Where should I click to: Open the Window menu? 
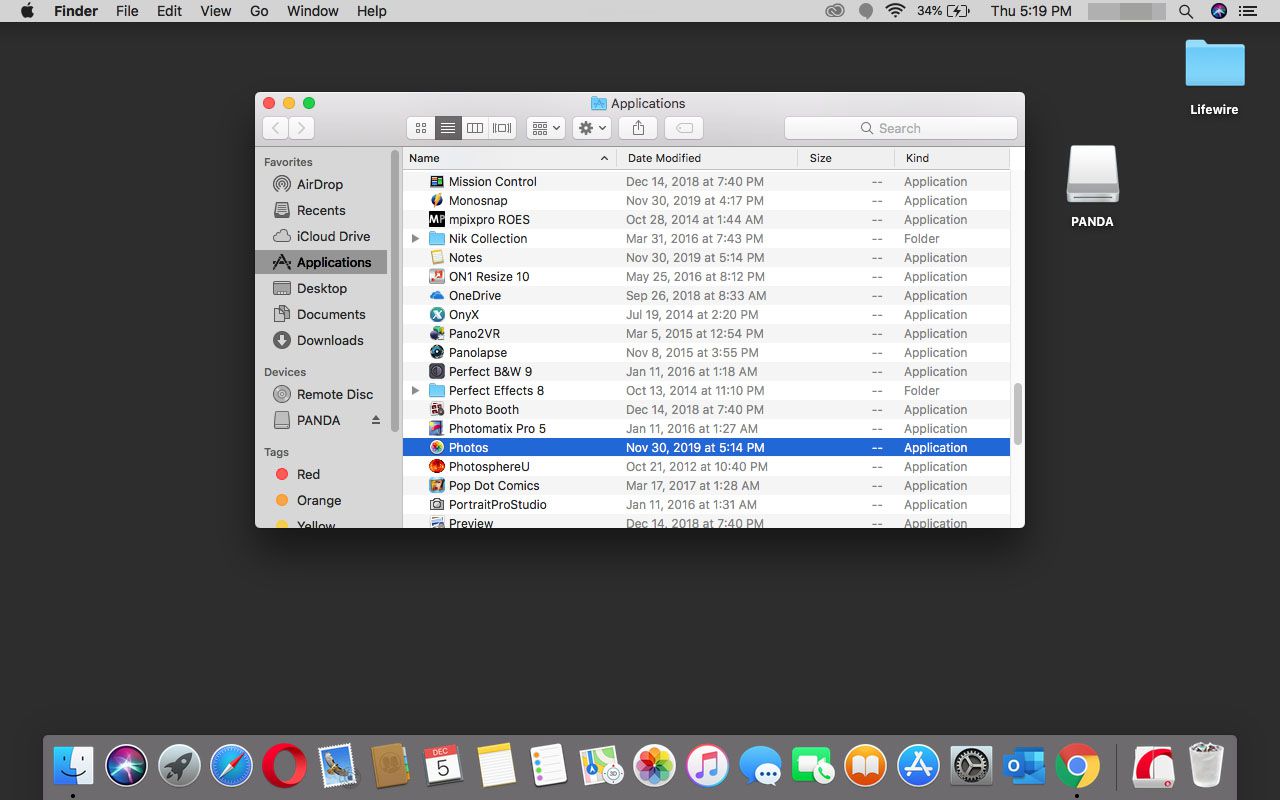(313, 11)
